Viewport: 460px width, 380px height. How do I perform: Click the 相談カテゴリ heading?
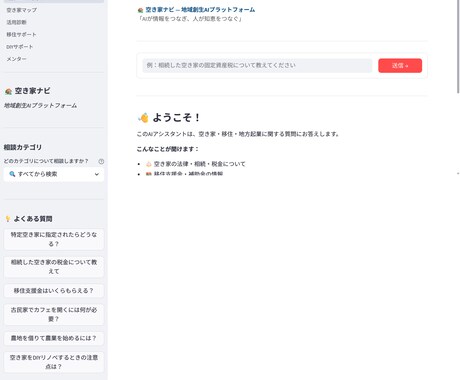23,147
